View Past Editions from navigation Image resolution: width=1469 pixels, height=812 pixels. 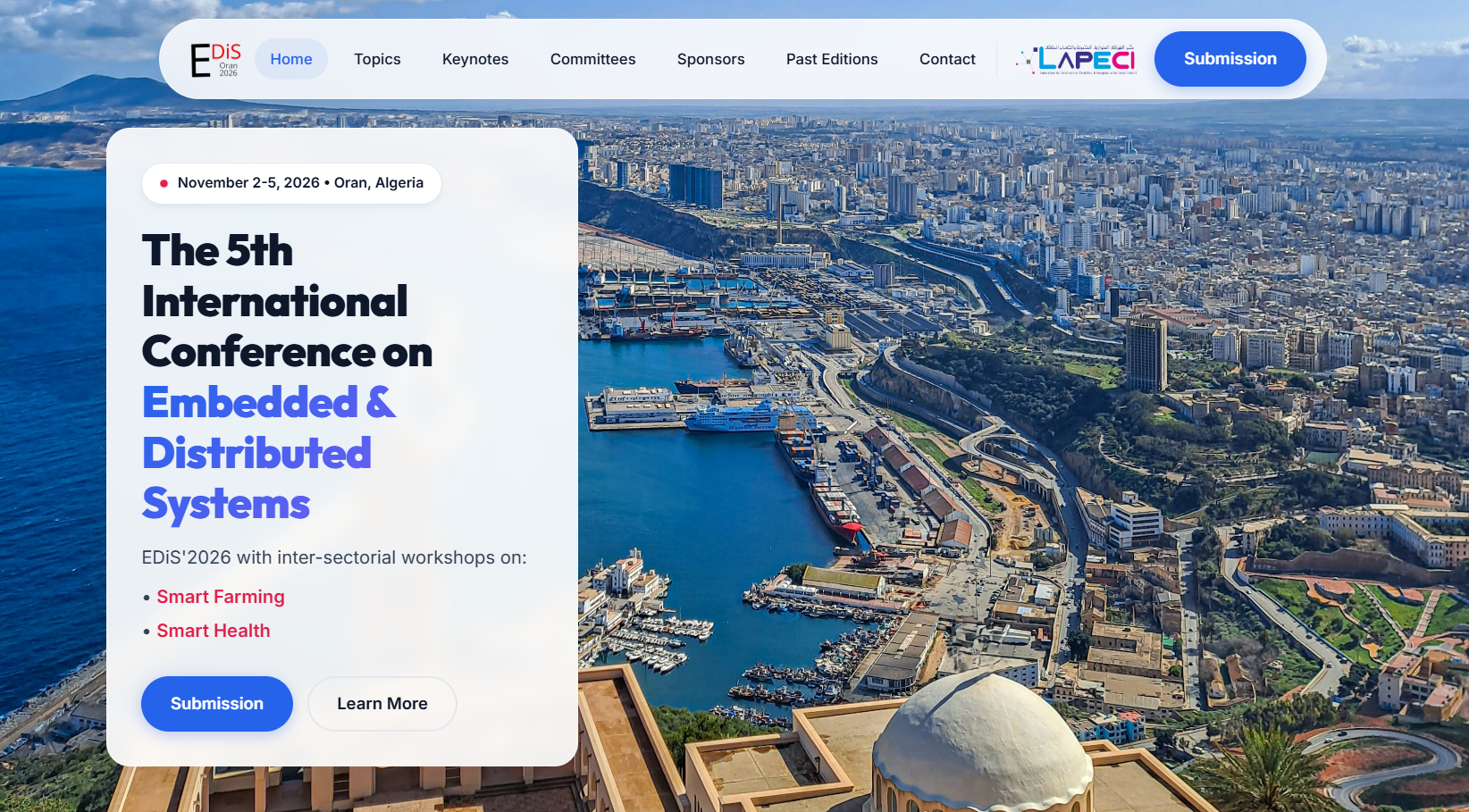(832, 59)
